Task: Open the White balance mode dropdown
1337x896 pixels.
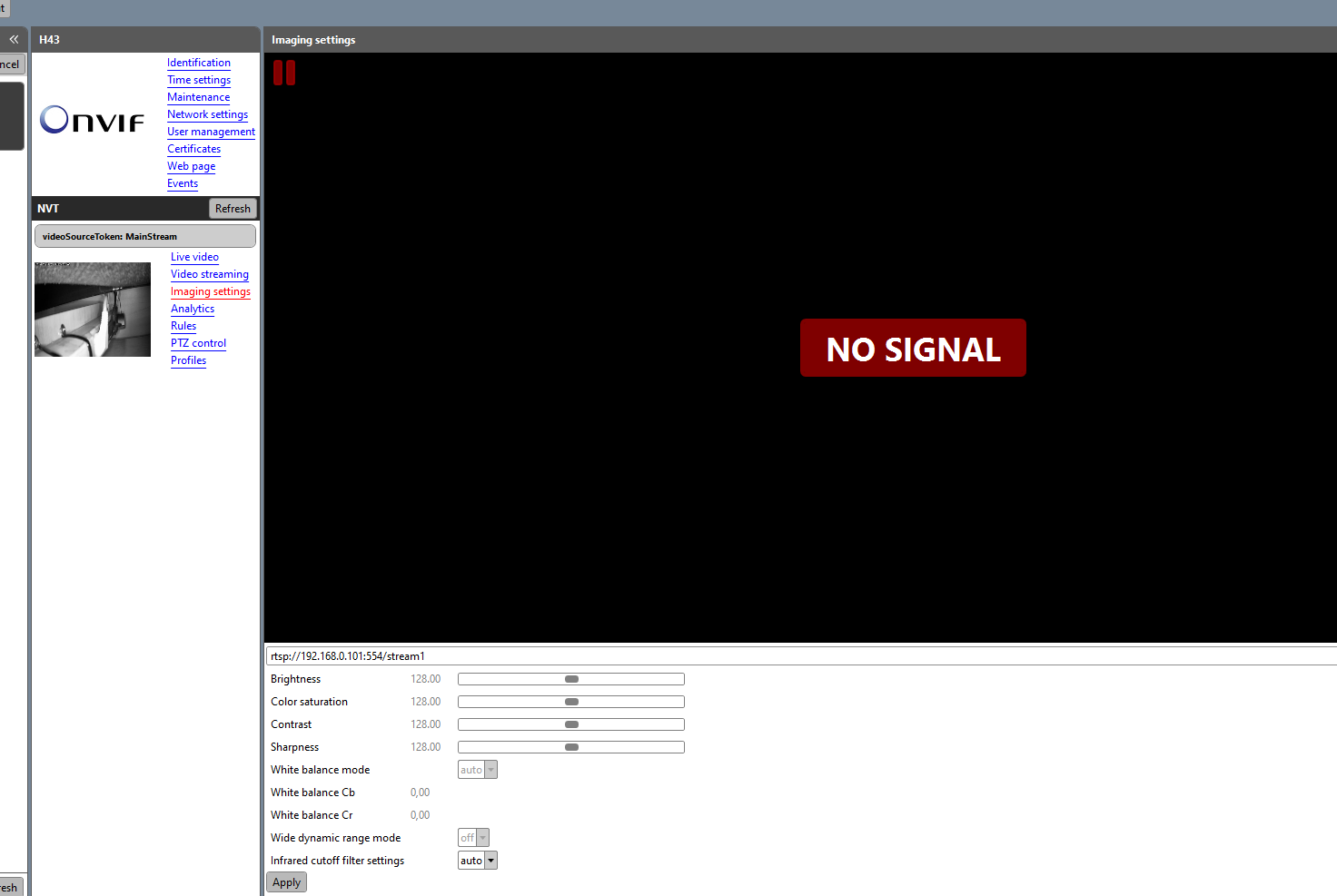Action: pyautogui.click(x=478, y=770)
